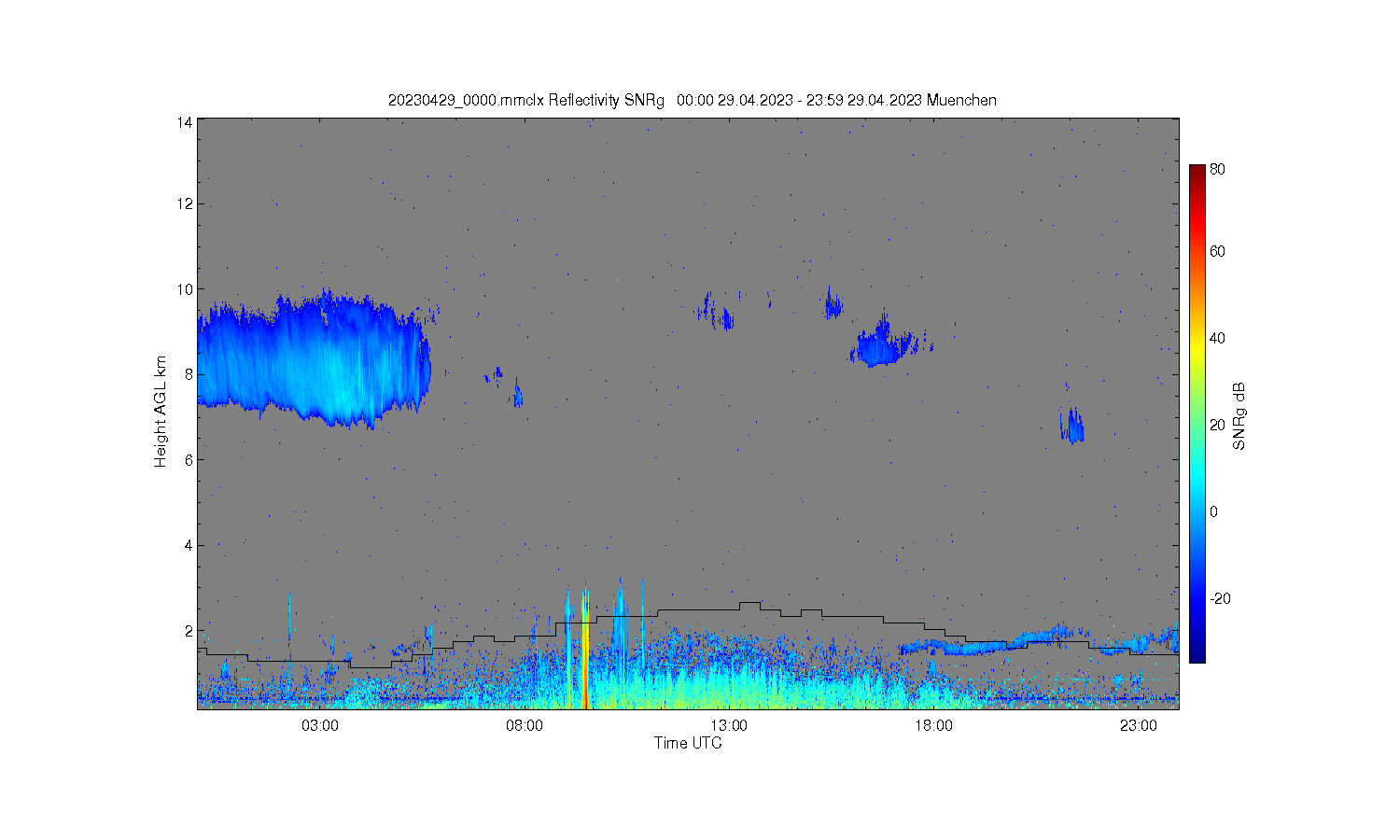Image resolution: width=1400 pixels, height=840 pixels.
Task: Click the large cirrus cloud layer near 8 km
Action: [x=313, y=359]
